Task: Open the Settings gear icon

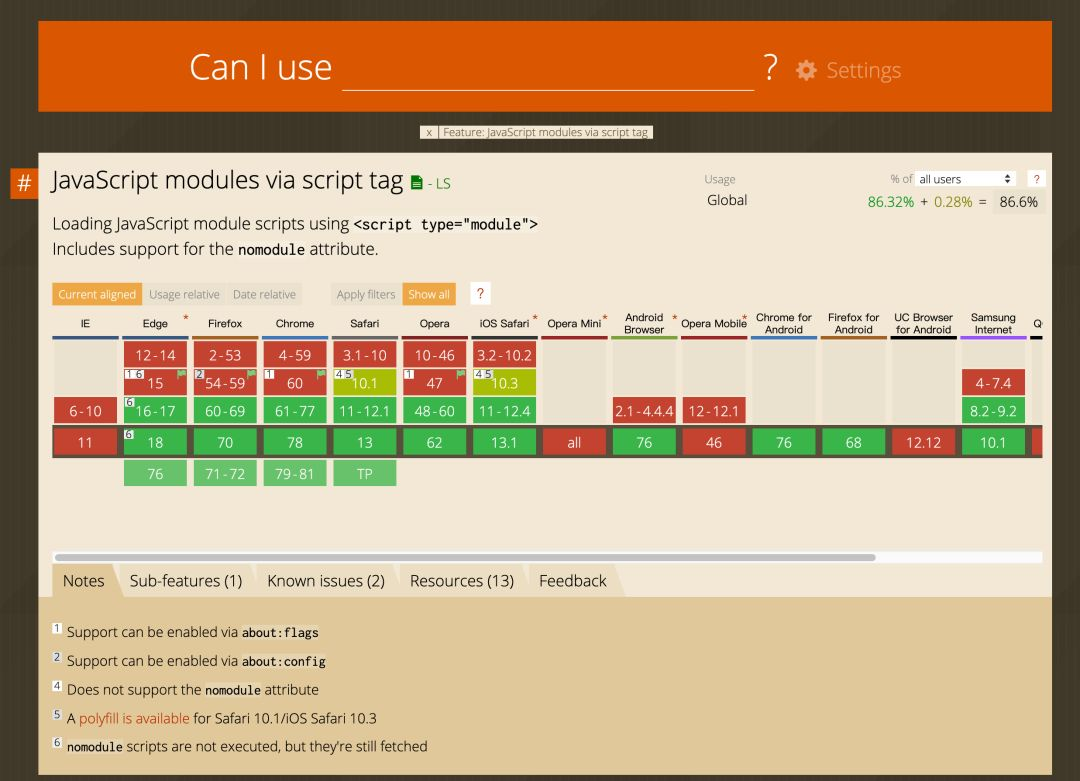Action: pos(806,70)
